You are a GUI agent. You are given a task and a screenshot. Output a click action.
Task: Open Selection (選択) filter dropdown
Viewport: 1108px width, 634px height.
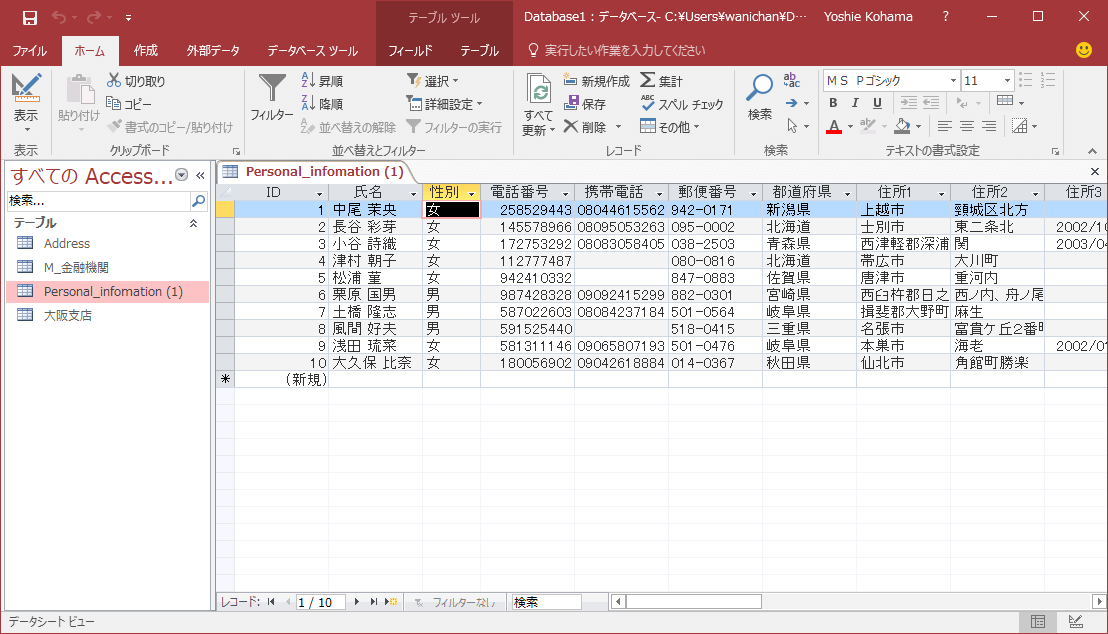[432, 81]
